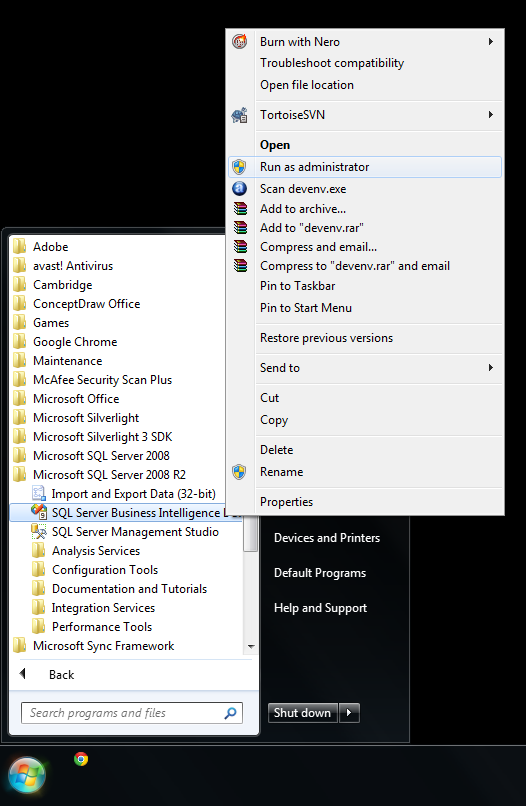Click the Performance Tools folder icon

[x=39, y=626]
